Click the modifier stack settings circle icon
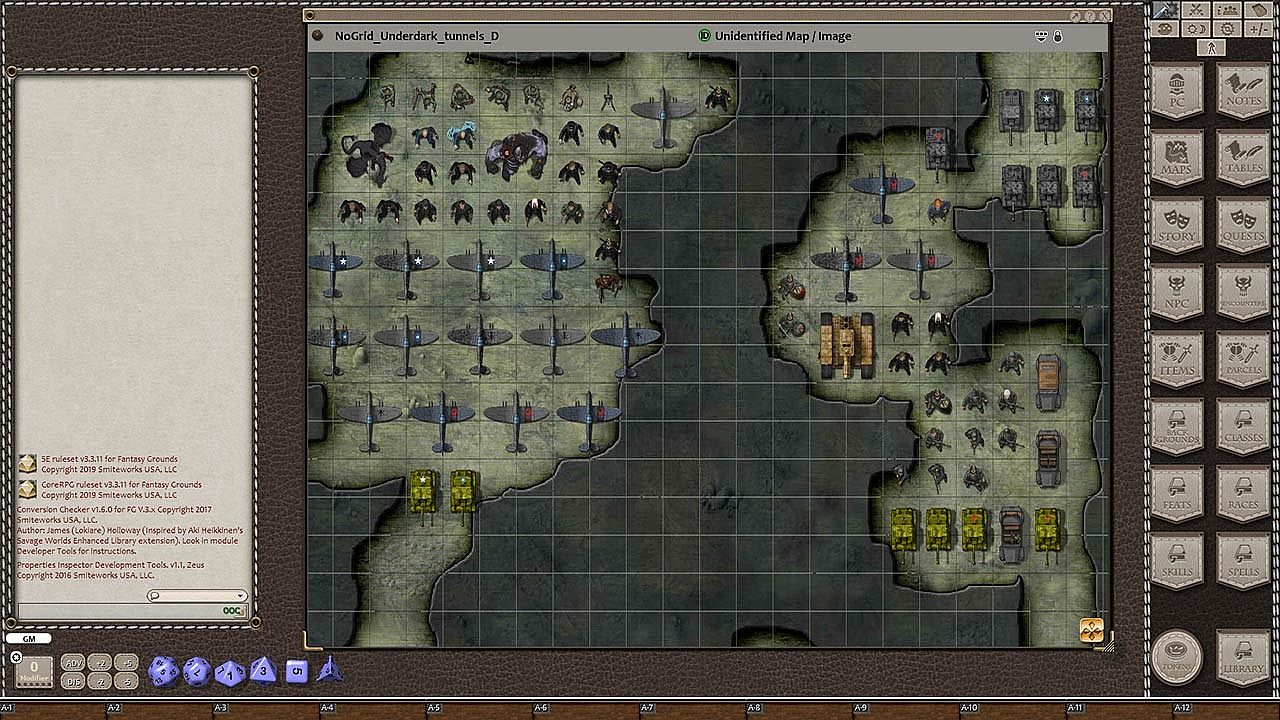1280x720 pixels. coord(16,657)
